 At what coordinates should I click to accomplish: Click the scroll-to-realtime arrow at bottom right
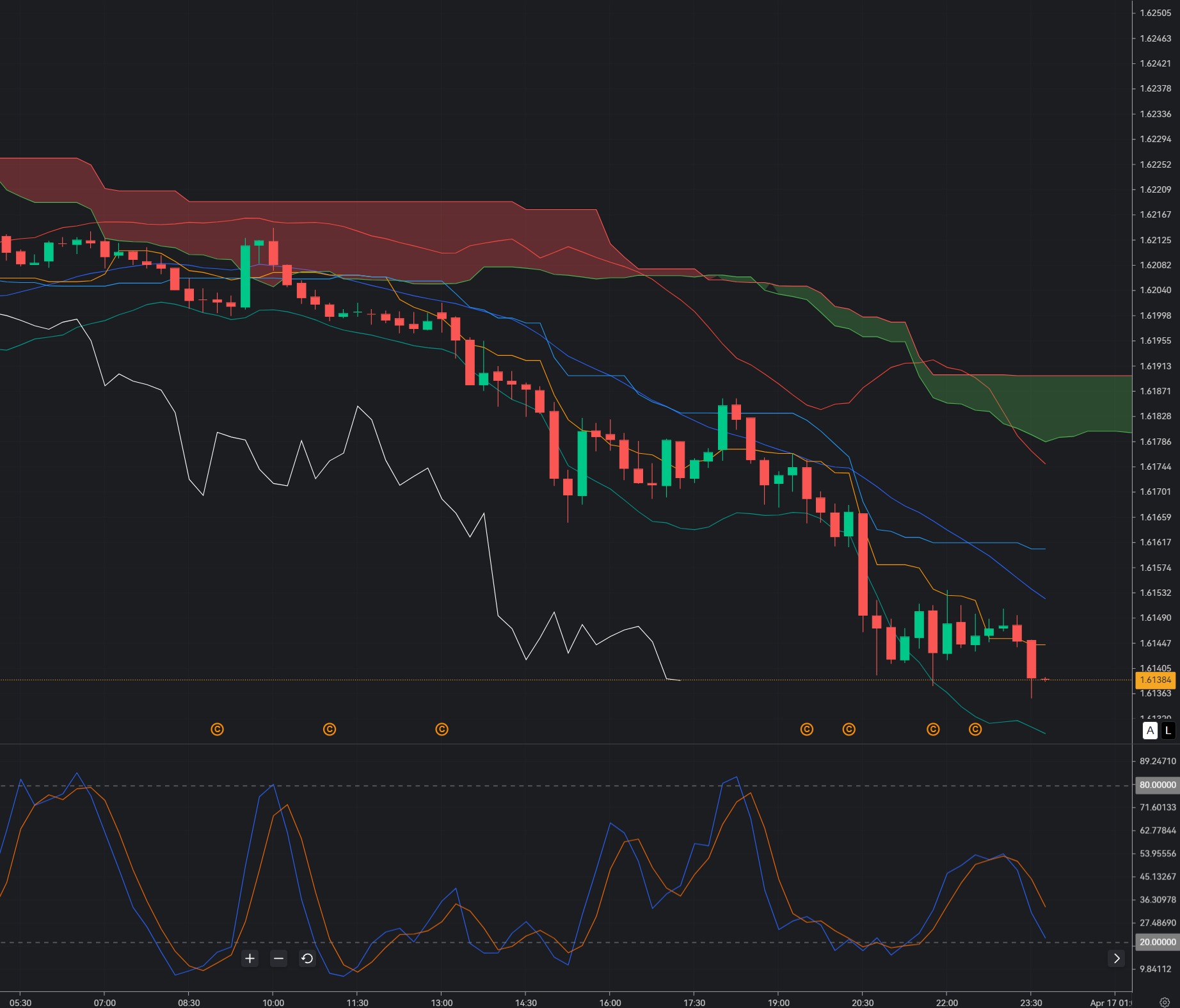click(x=1117, y=958)
